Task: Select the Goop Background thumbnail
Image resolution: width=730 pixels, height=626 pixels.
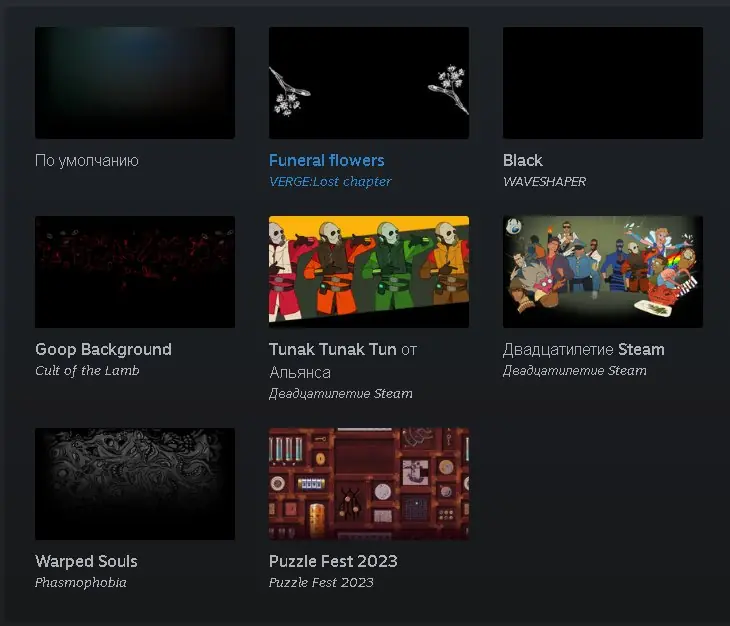Action: pyautogui.click(x=135, y=272)
